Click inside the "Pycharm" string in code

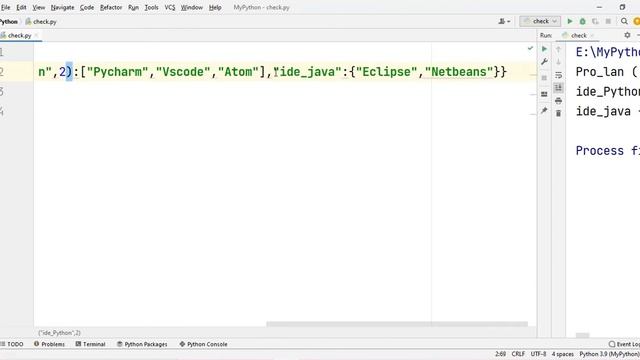[118, 72]
